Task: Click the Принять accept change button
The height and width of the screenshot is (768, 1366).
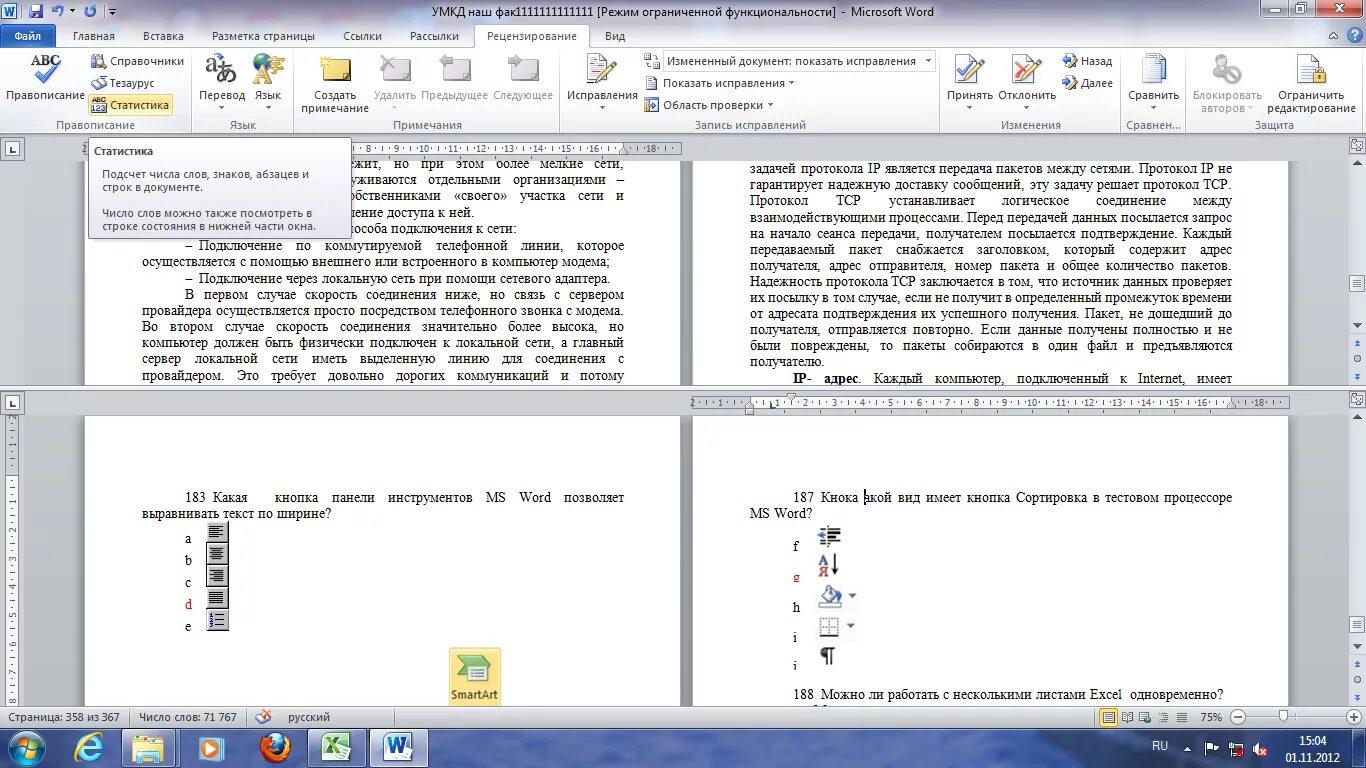Action: point(970,84)
